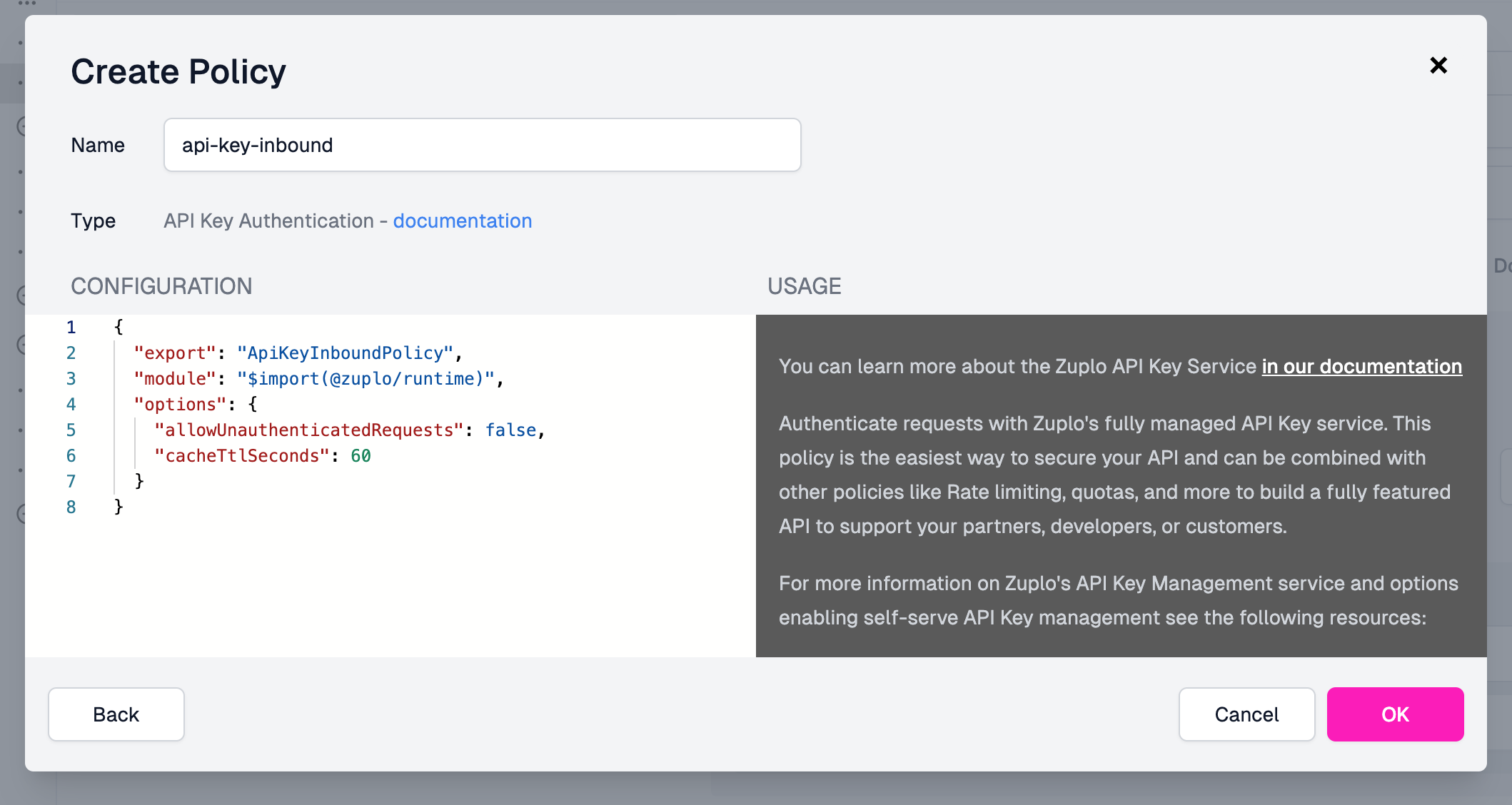Go back with the Back button
The image size is (1512, 805).
116,714
